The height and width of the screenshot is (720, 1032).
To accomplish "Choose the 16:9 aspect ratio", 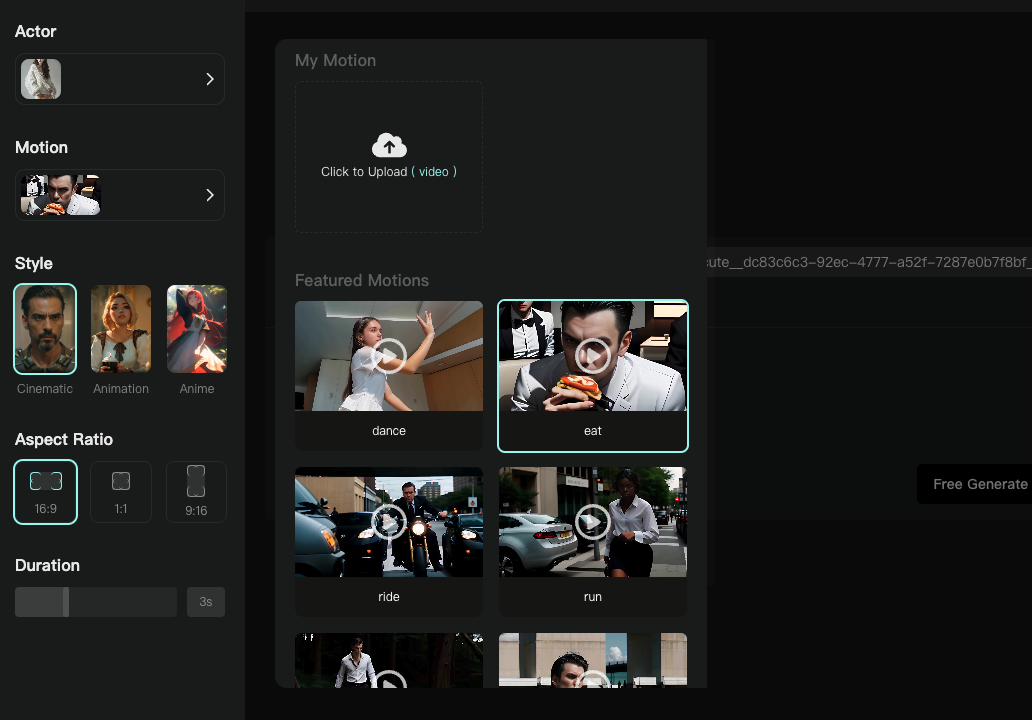I will pos(45,492).
